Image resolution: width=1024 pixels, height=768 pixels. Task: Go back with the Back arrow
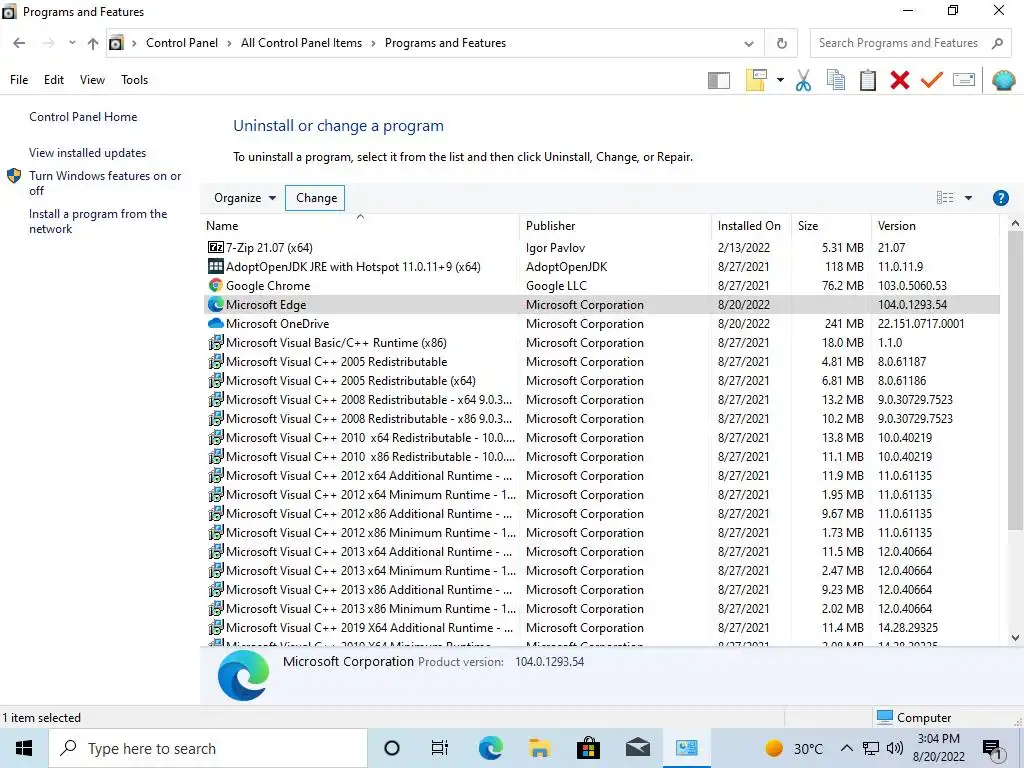pyautogui.click(x=19, y=43)
